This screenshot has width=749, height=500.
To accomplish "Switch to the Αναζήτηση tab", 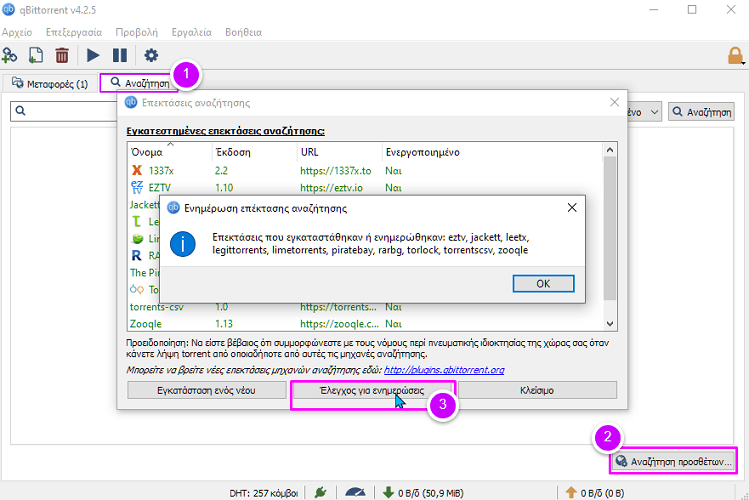I will [139, 83].
